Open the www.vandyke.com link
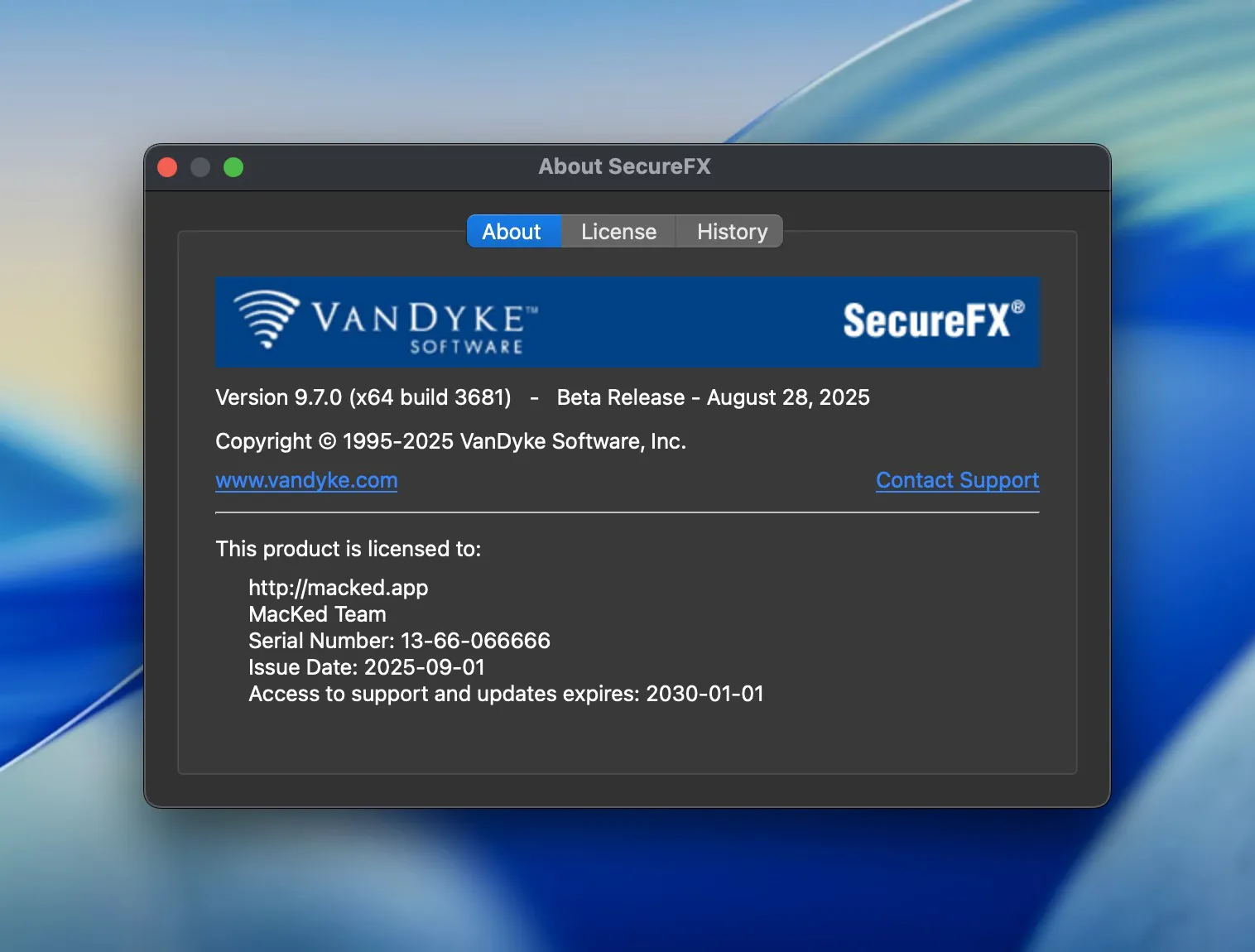This screenshot has height=952, width=1255. click(305, 480)
